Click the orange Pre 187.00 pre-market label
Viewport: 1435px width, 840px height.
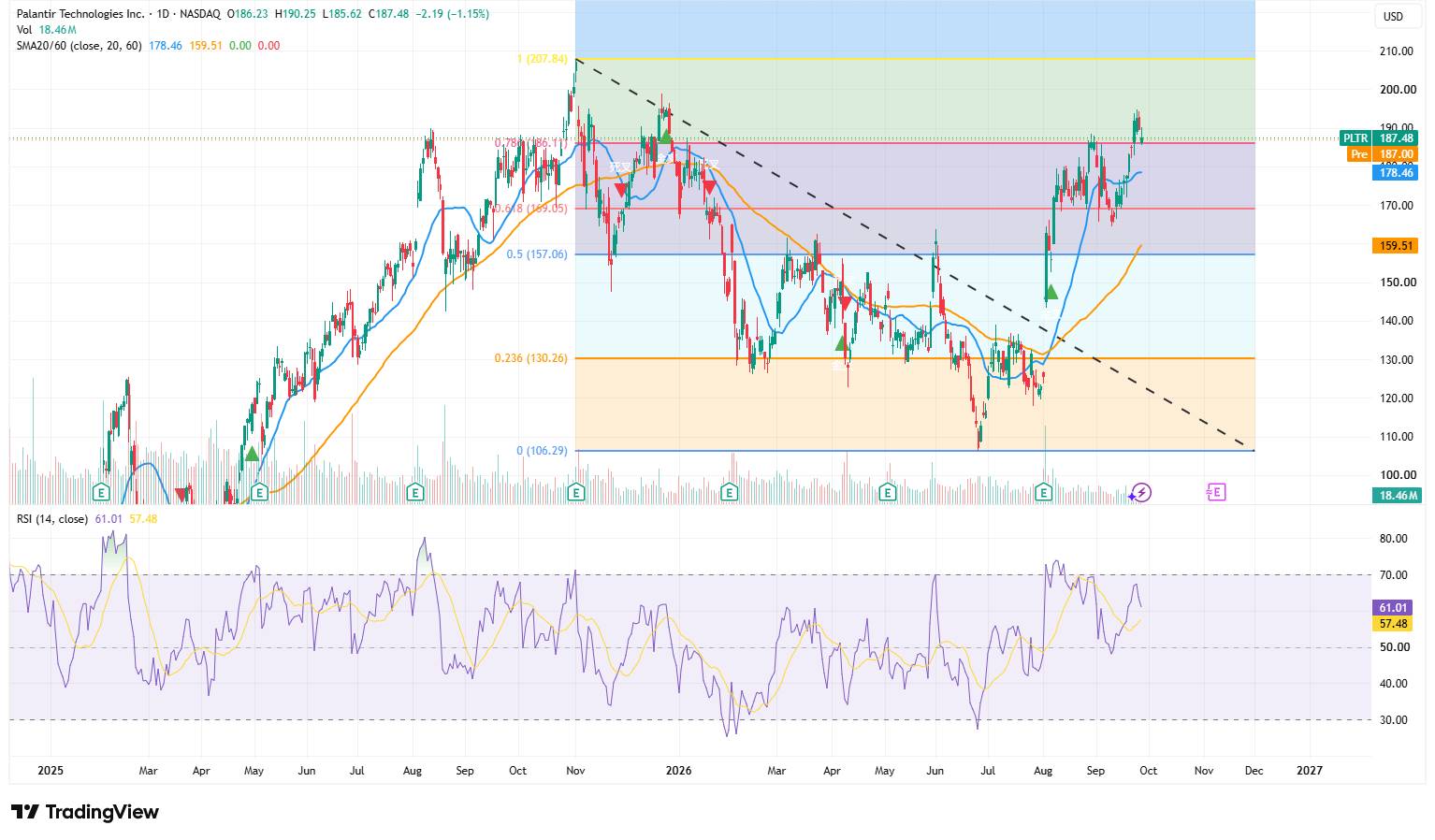click(1383, 154)
